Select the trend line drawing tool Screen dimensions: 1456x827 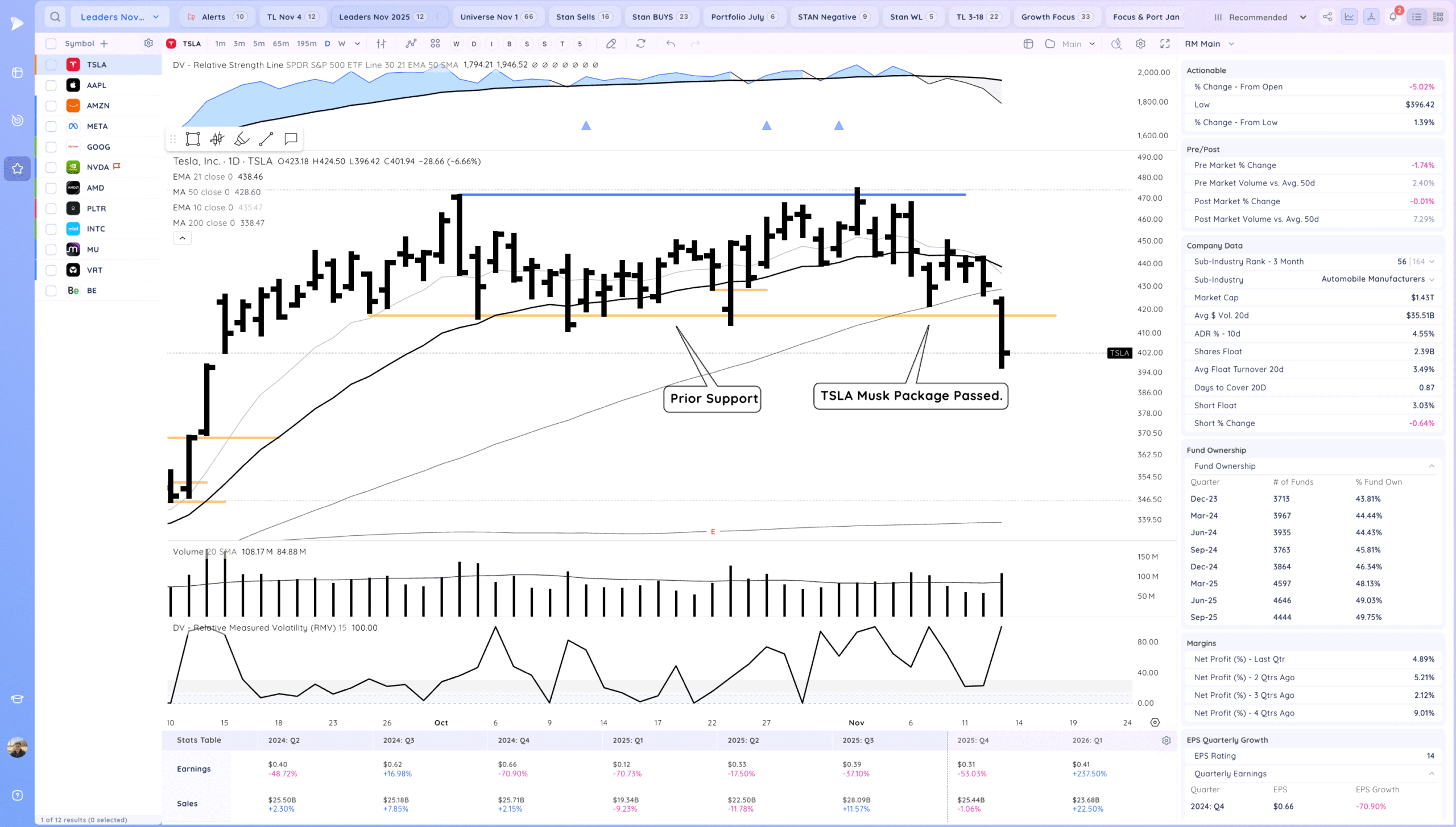point(266,139)
